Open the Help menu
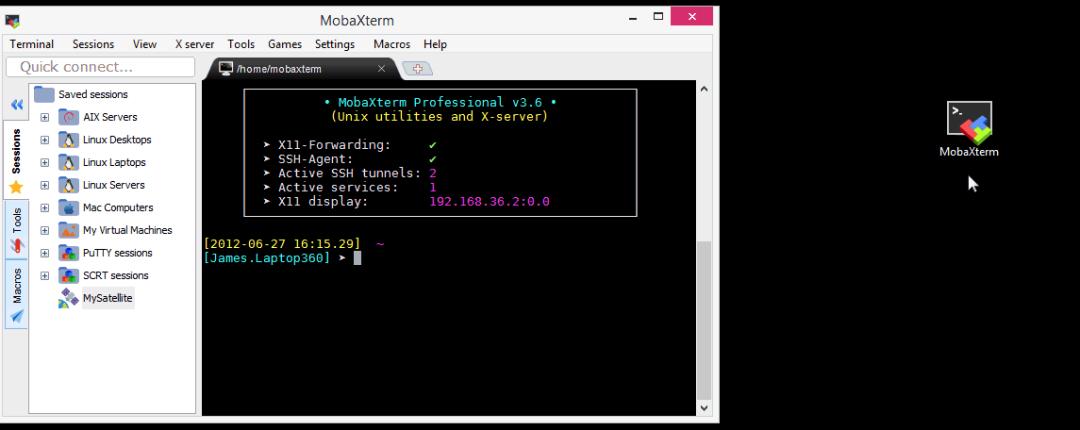The image size is (1080, 430). [x=435, y=44]
